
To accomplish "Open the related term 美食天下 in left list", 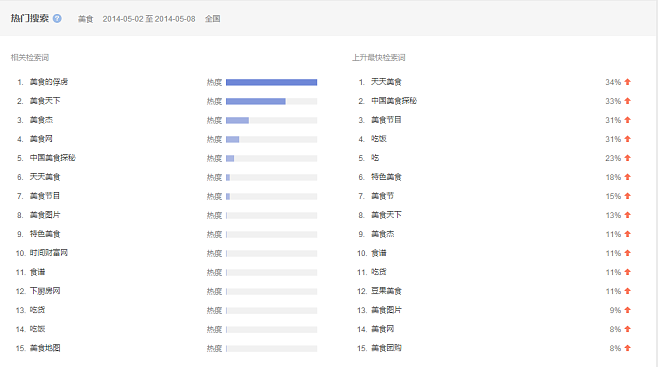I will pos(45,101).
